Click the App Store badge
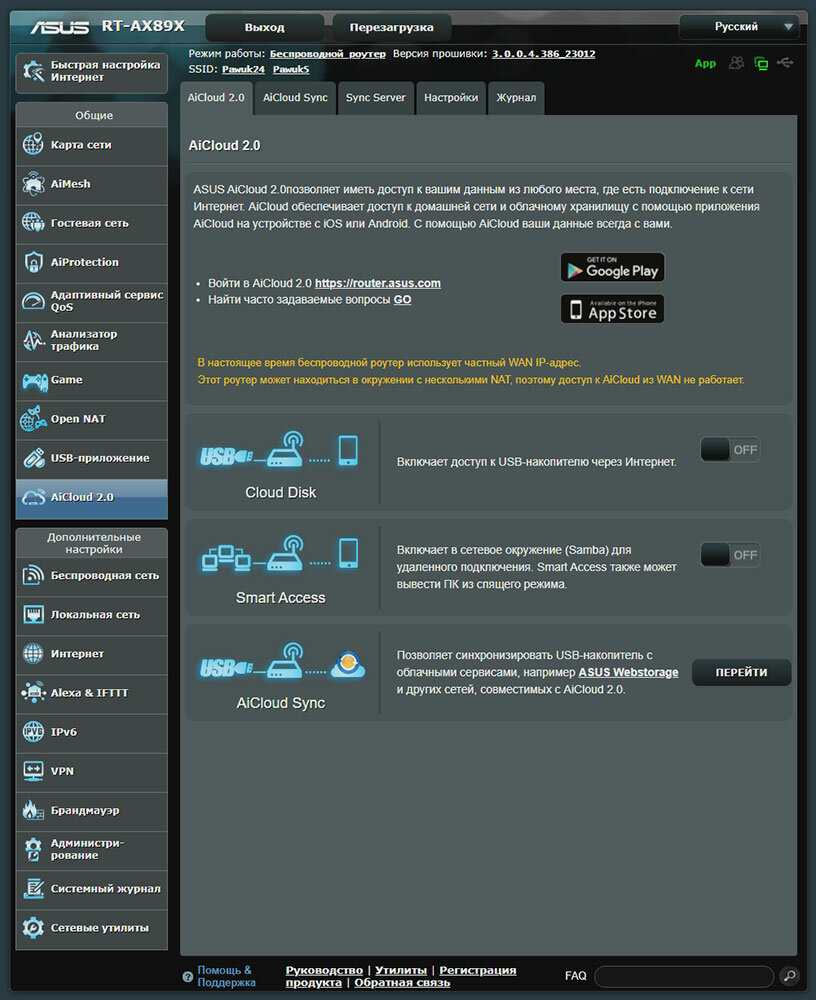 pos(612,309)
